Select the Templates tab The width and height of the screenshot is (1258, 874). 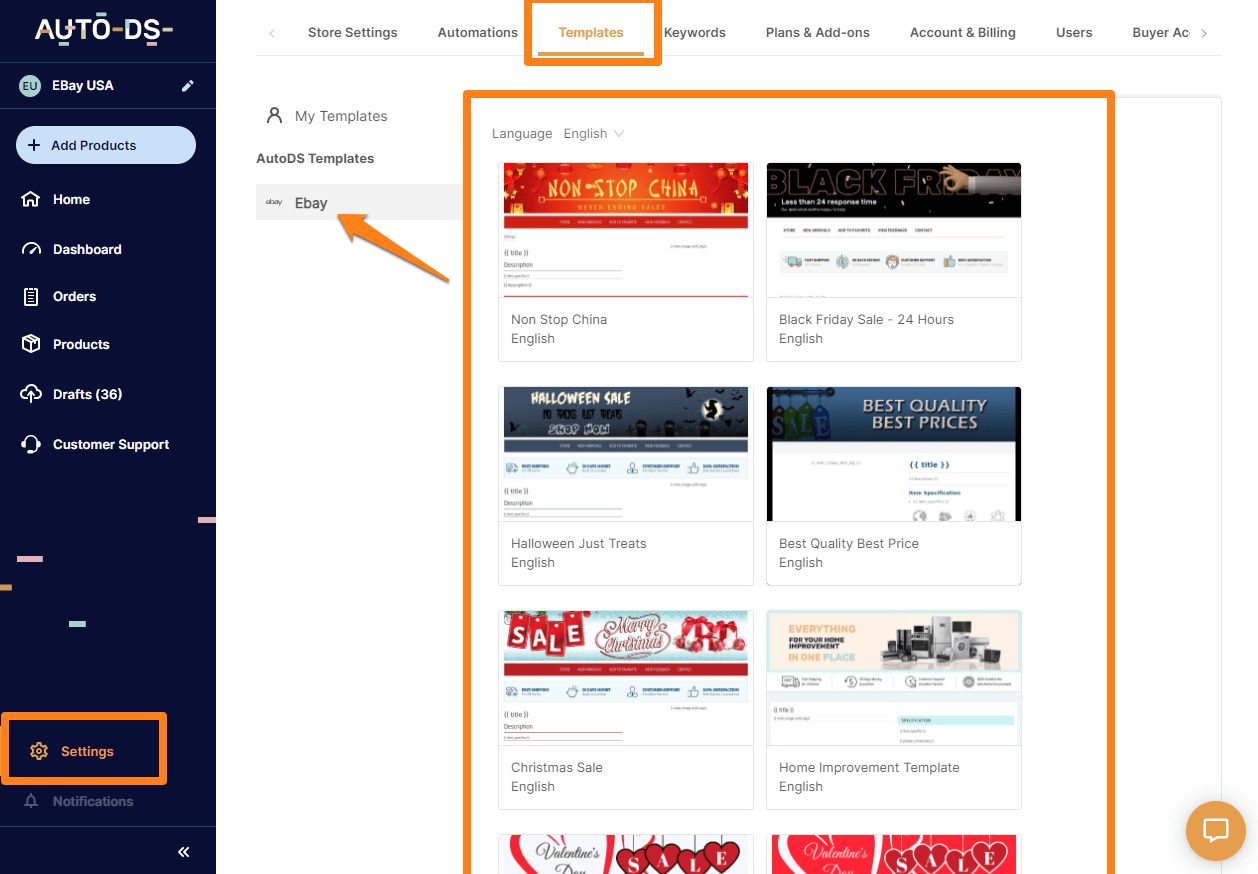591,33
